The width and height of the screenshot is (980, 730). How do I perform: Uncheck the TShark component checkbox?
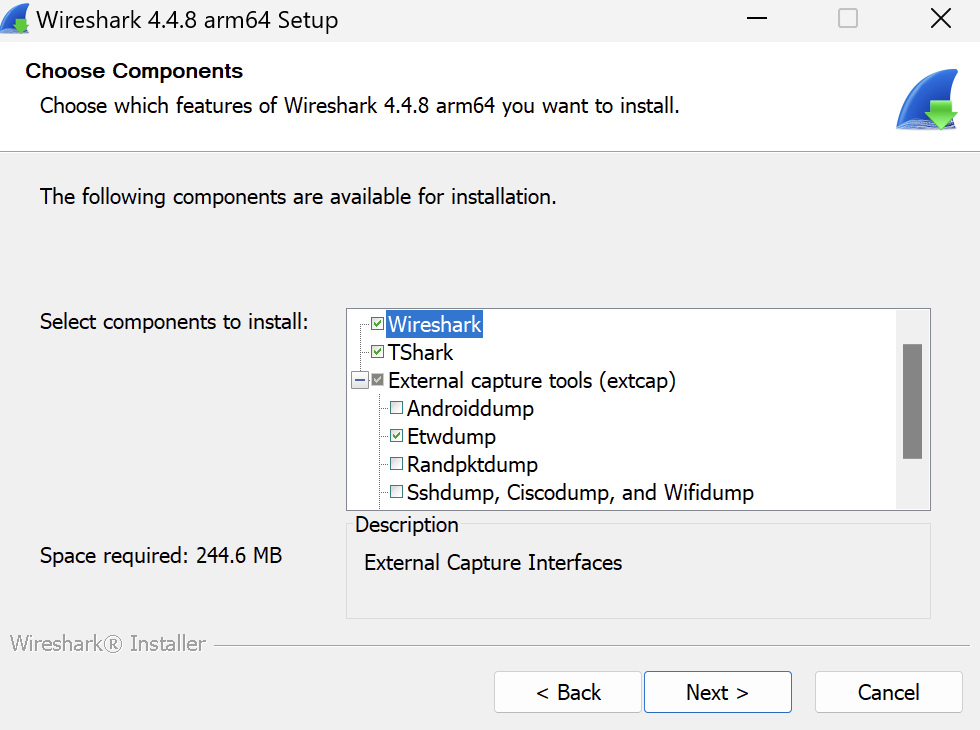pyautogui.click(x=377, y=352)
